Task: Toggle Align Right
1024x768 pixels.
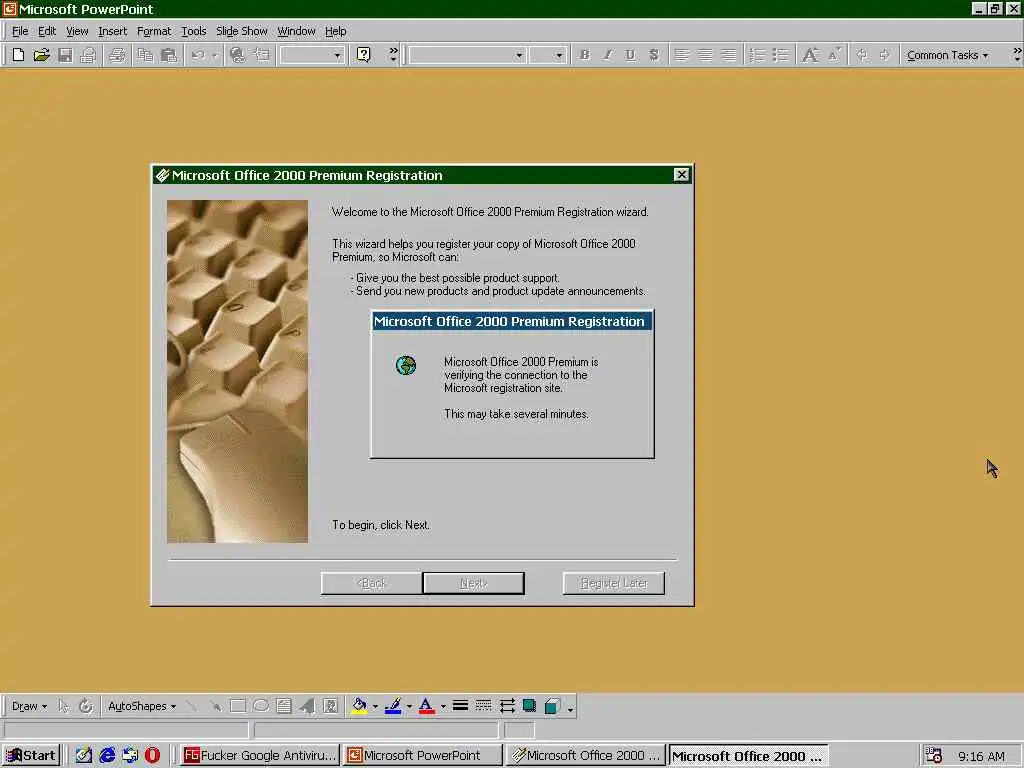Action: [728, 55]
